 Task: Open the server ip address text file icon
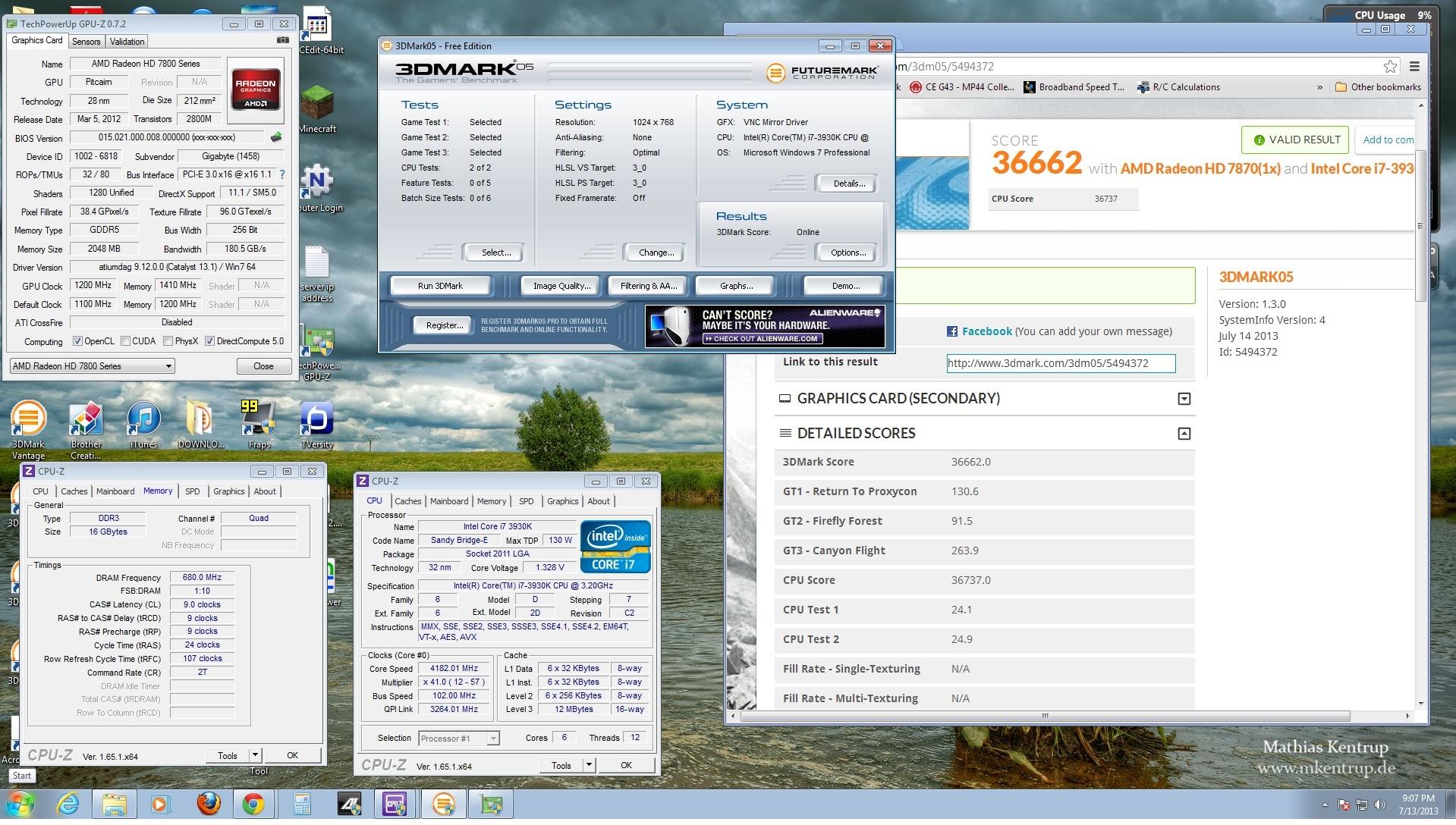pyautogui.click(x=317, y=273)
